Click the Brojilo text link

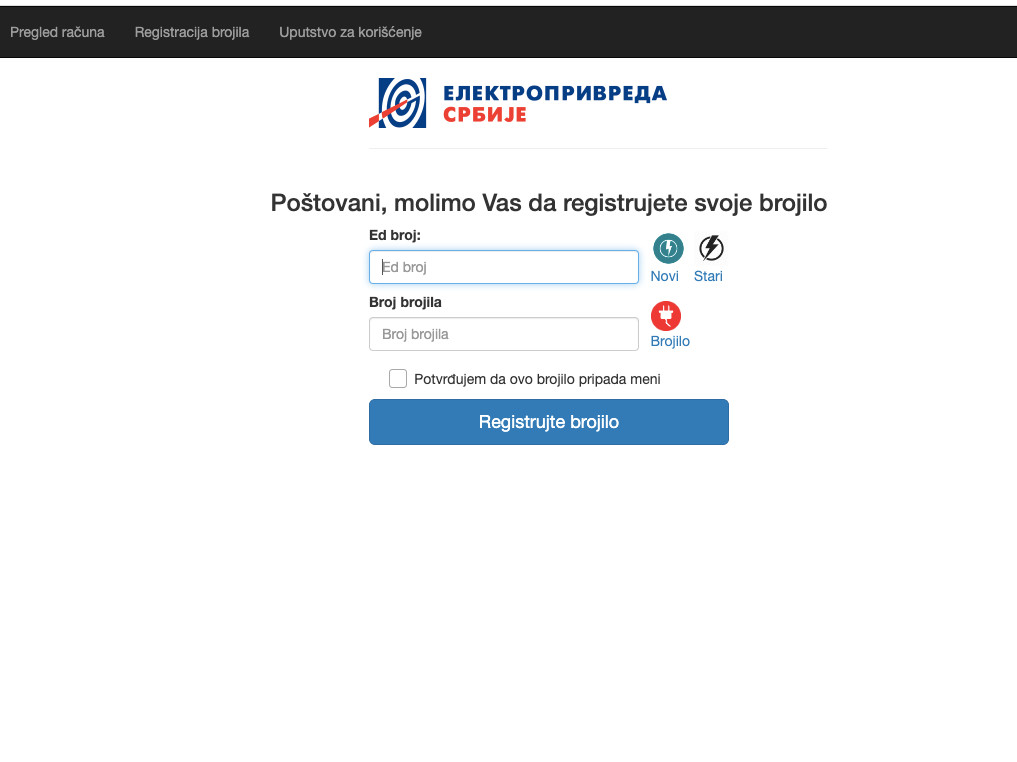(670, 341)
